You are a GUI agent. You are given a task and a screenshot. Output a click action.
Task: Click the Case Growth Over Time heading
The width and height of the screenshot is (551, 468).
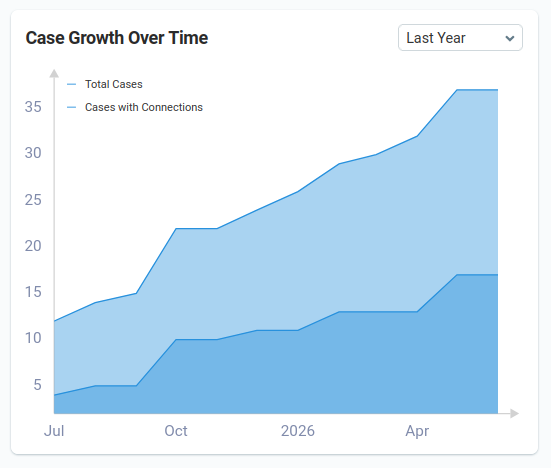click(117, 38)
